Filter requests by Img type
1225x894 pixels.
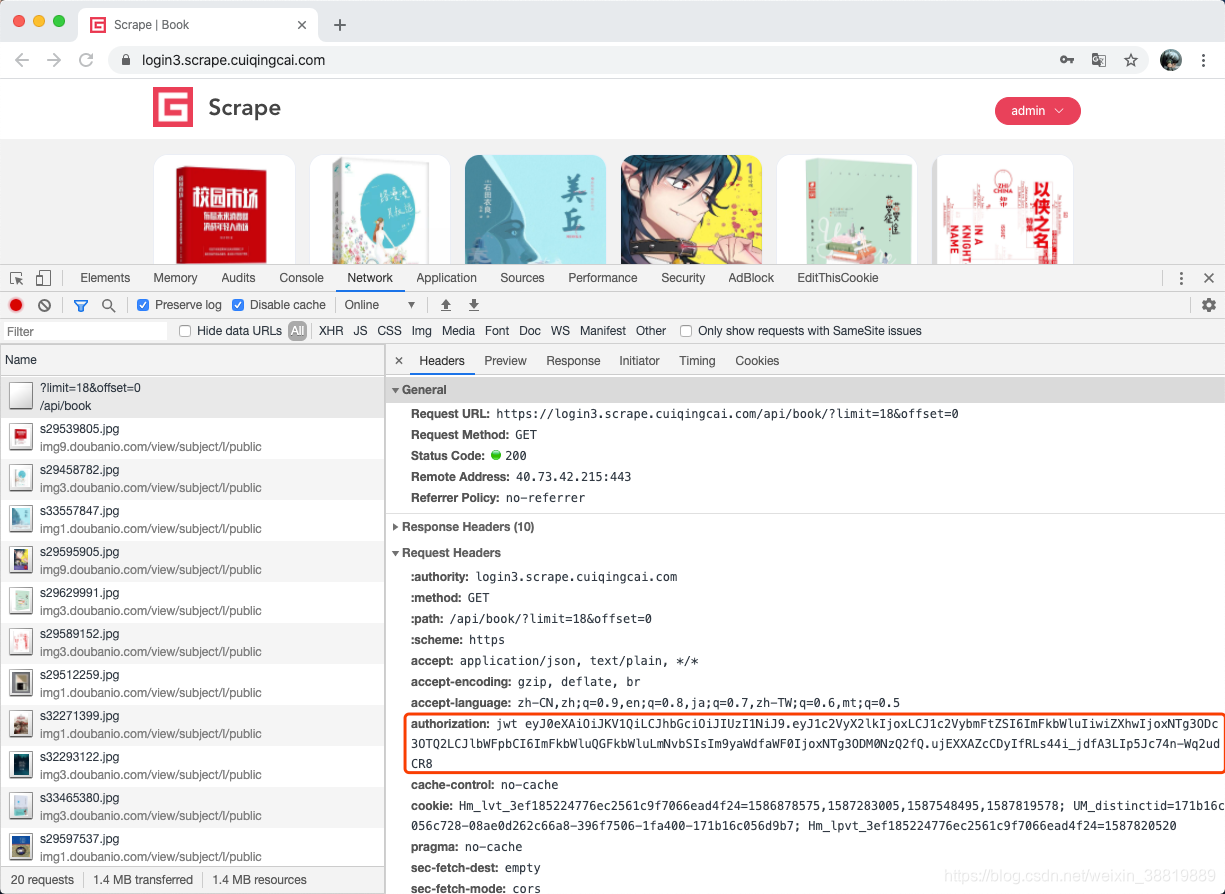click(x=422, y=331)
